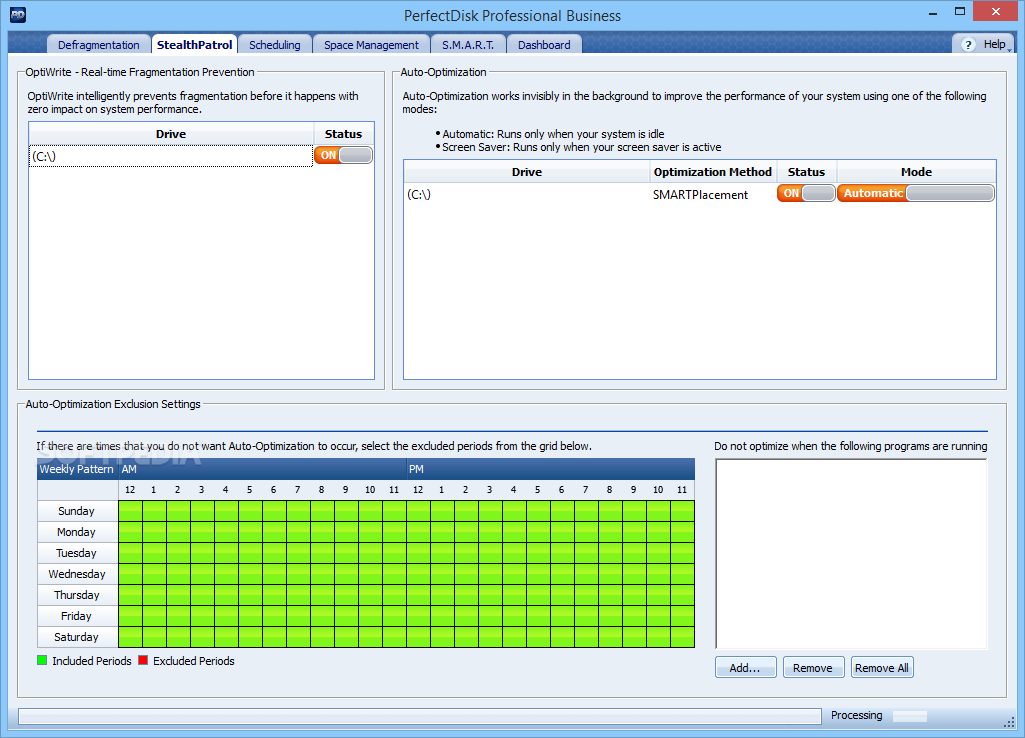Click the Add... button

tap(746, 667)
